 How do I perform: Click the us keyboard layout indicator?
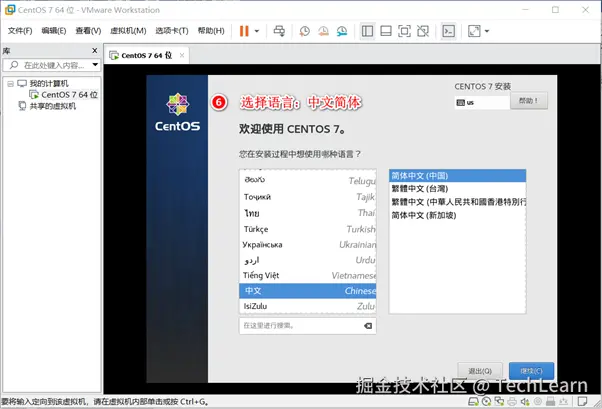click(482, 103)
